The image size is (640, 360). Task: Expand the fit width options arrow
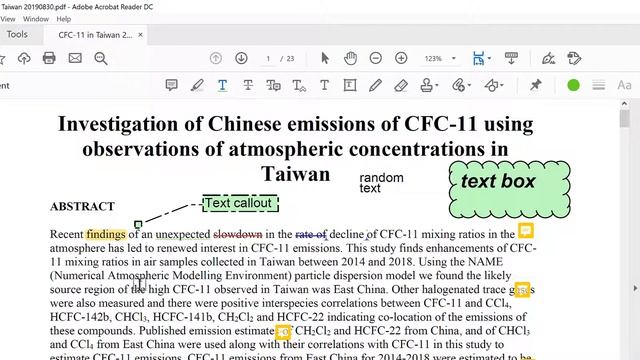(x=489, y=58)
